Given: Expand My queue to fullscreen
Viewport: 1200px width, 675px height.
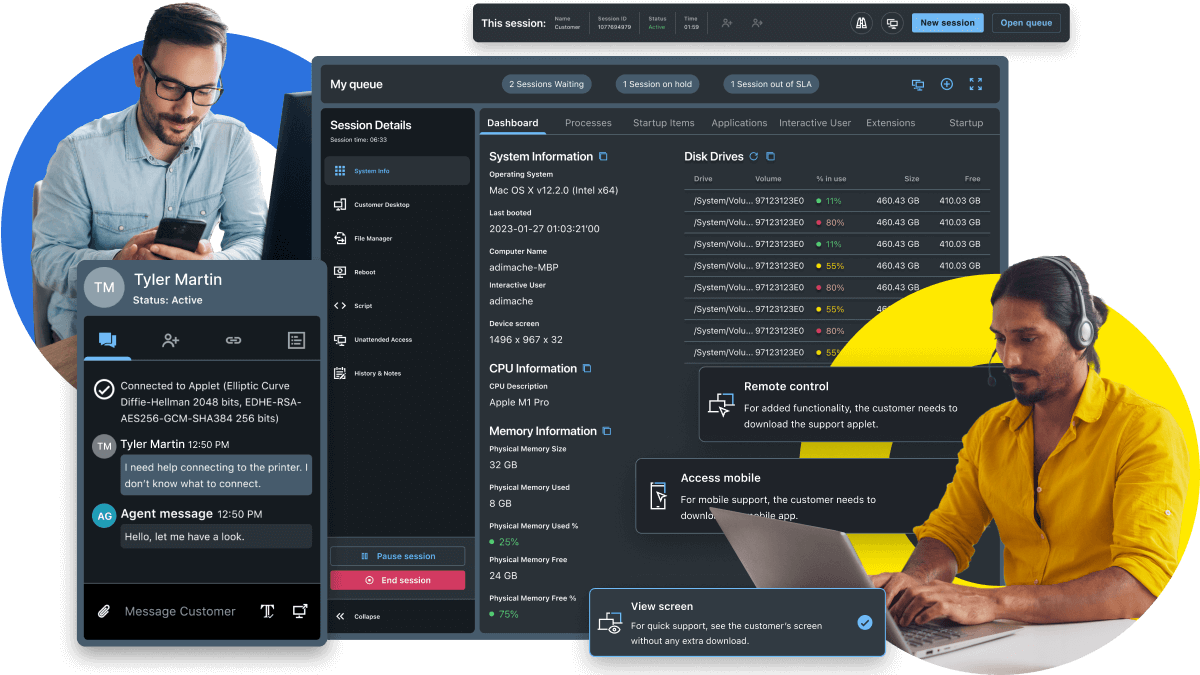Looking at the screenshot, I should point(975,84).
